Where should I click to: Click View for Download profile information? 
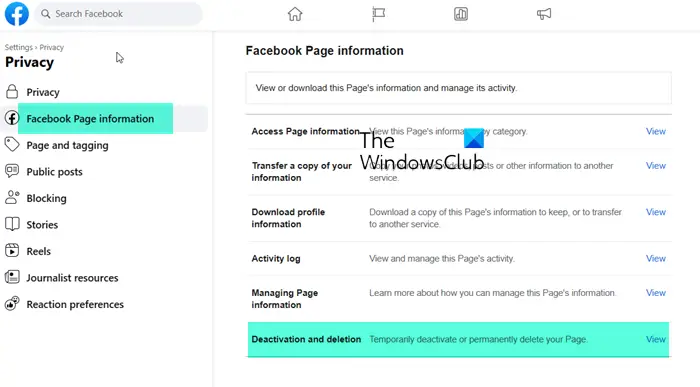[656, 212]
